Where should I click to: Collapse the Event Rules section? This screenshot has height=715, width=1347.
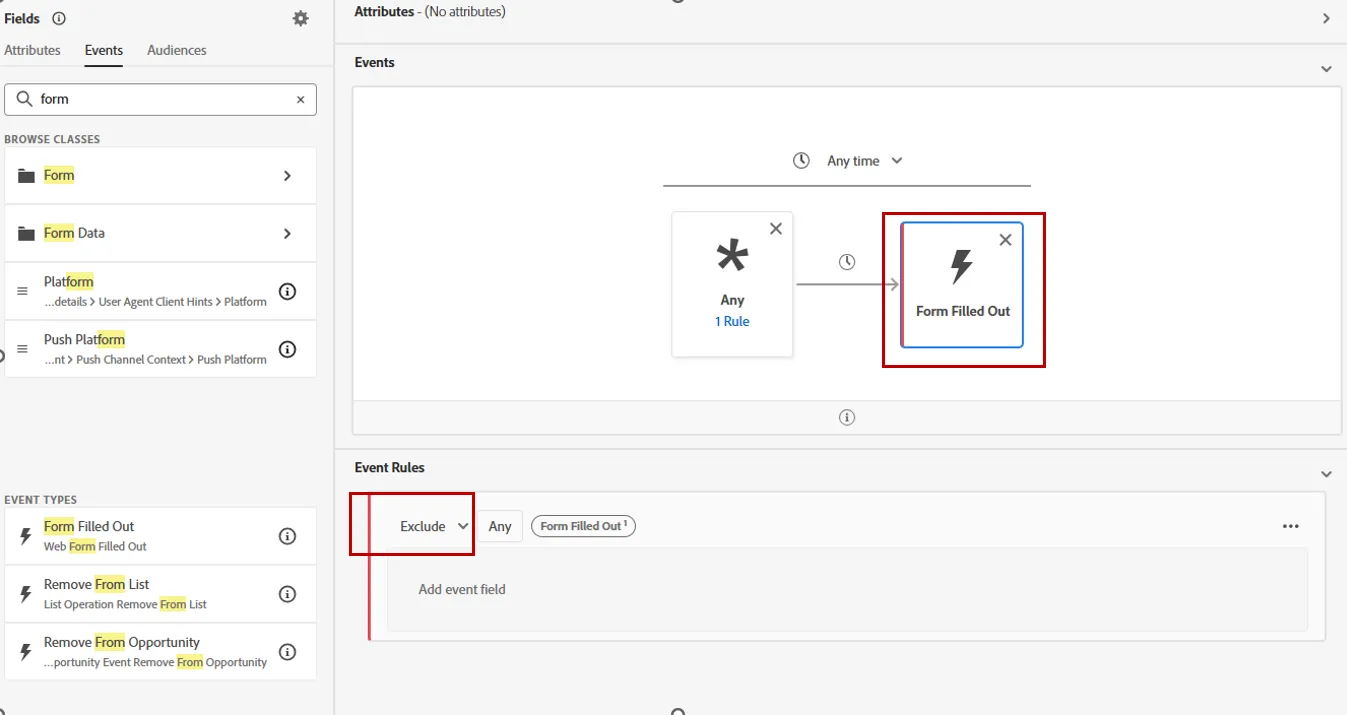tap(1326, 474)
